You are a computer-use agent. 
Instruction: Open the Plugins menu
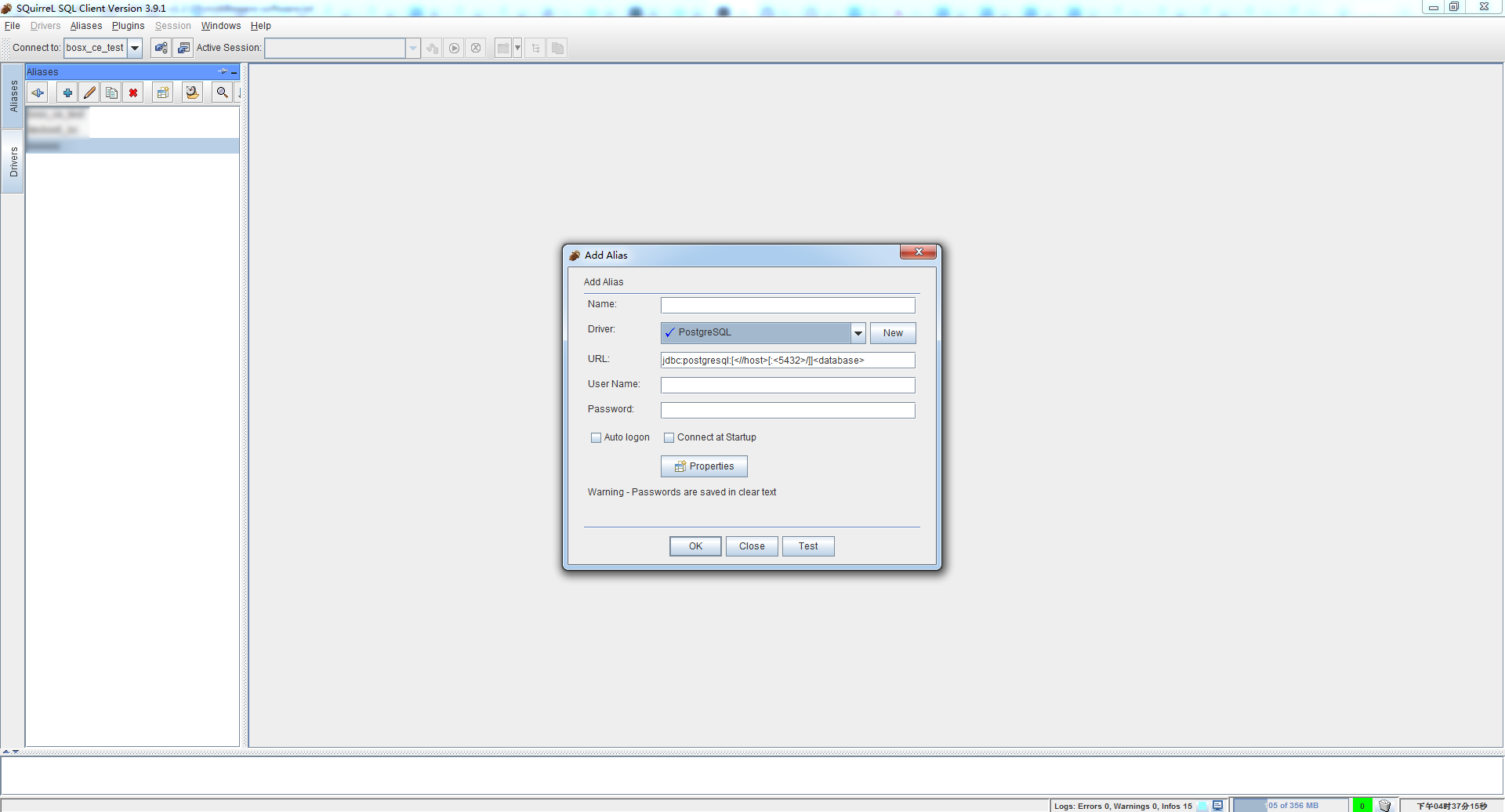[x=128, y=26]
